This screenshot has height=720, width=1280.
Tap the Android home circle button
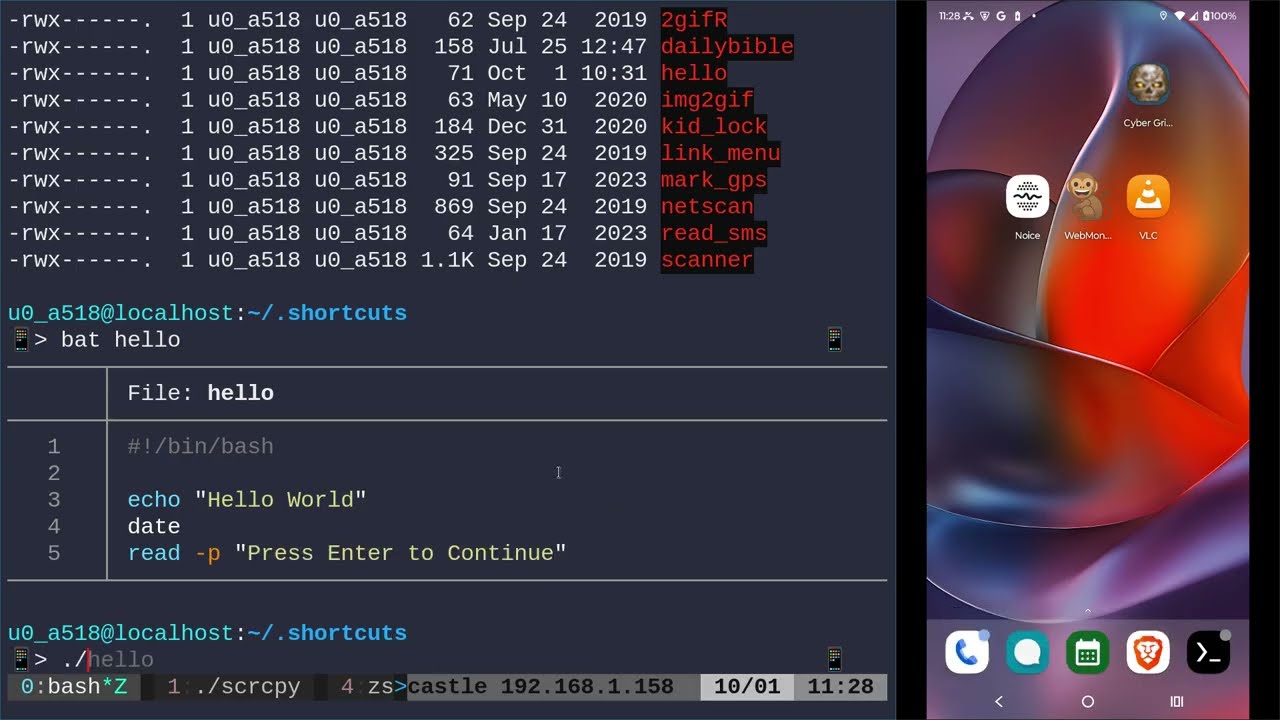click(x=1088, y=702)
